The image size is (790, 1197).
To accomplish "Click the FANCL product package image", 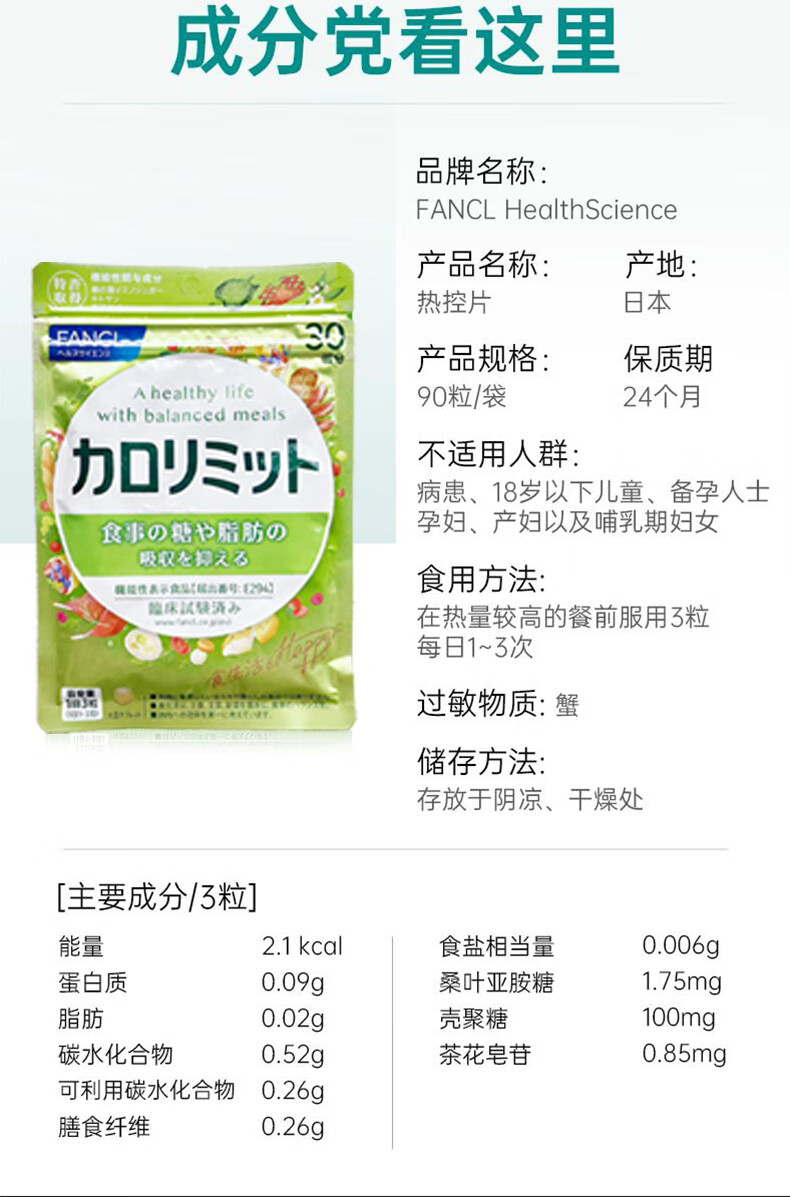I will (x=194, y=498).
